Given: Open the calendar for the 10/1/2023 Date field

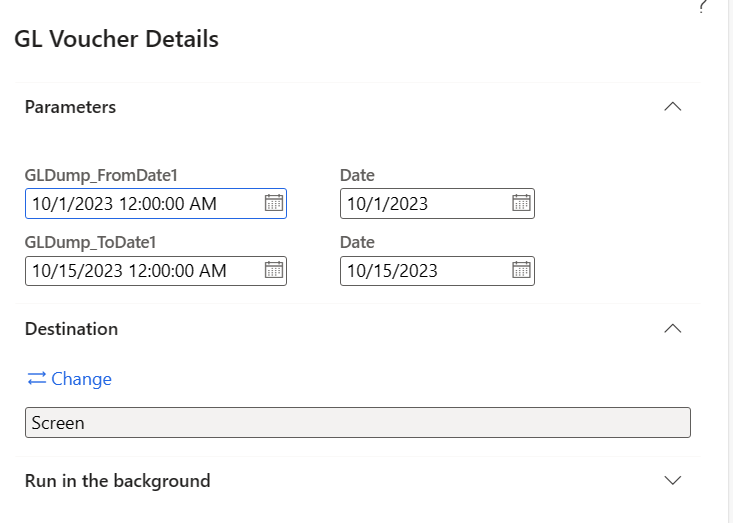Looking at the screenshot, I should point(521,203).
